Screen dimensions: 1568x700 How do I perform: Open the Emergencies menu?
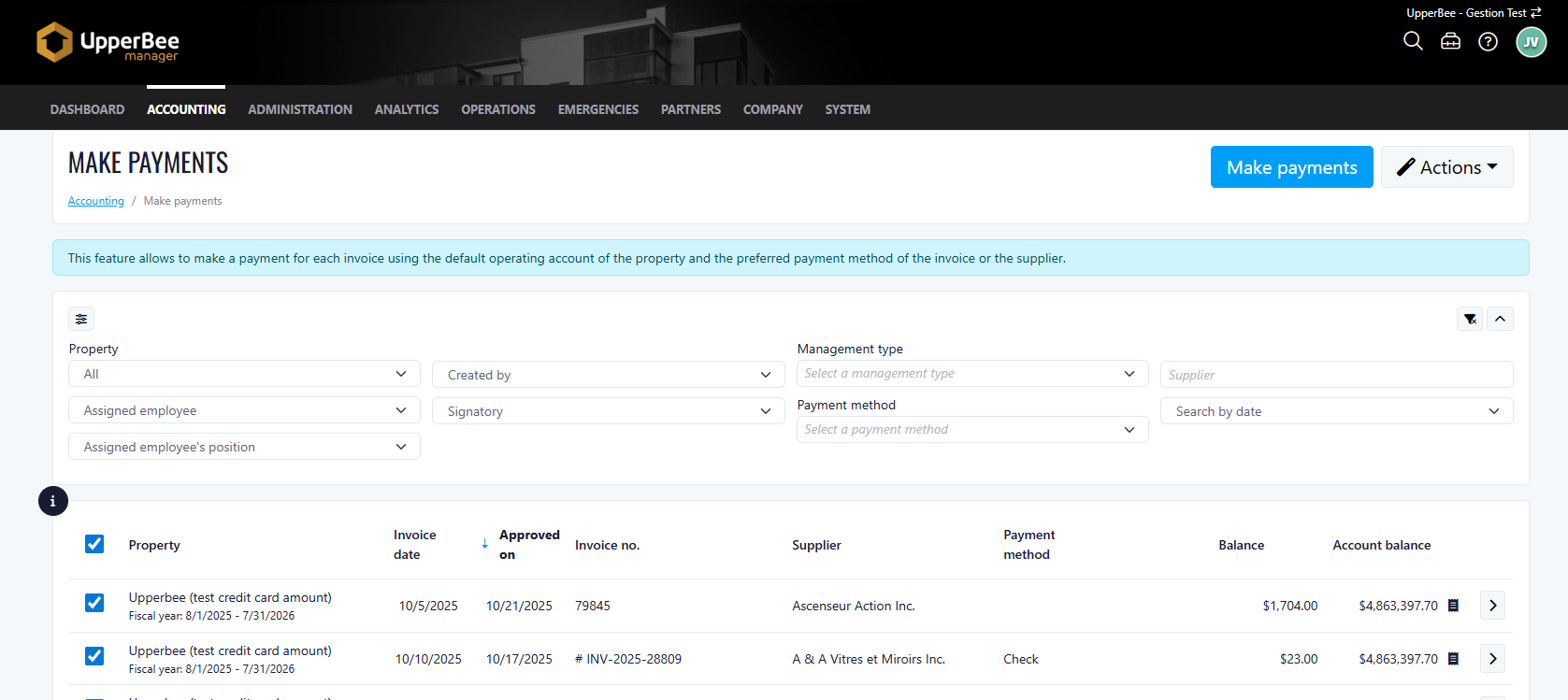pyautogui.click(x=598, y=109)
